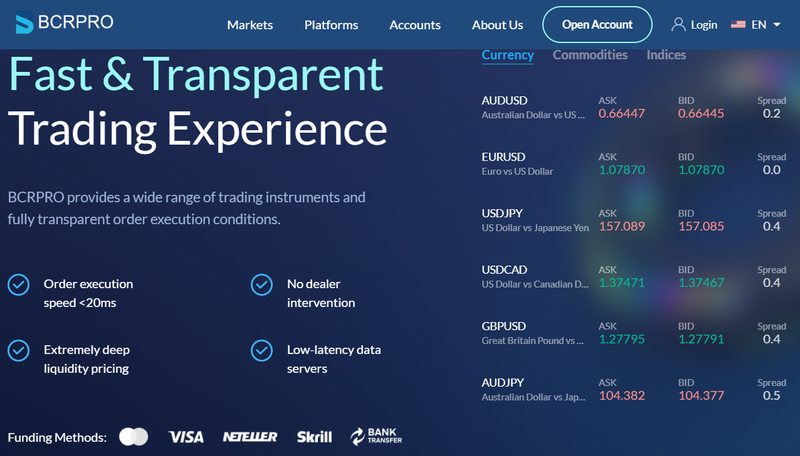Select the USDJPY currency pair
The image size is (800, 456).
coord(503,213)
